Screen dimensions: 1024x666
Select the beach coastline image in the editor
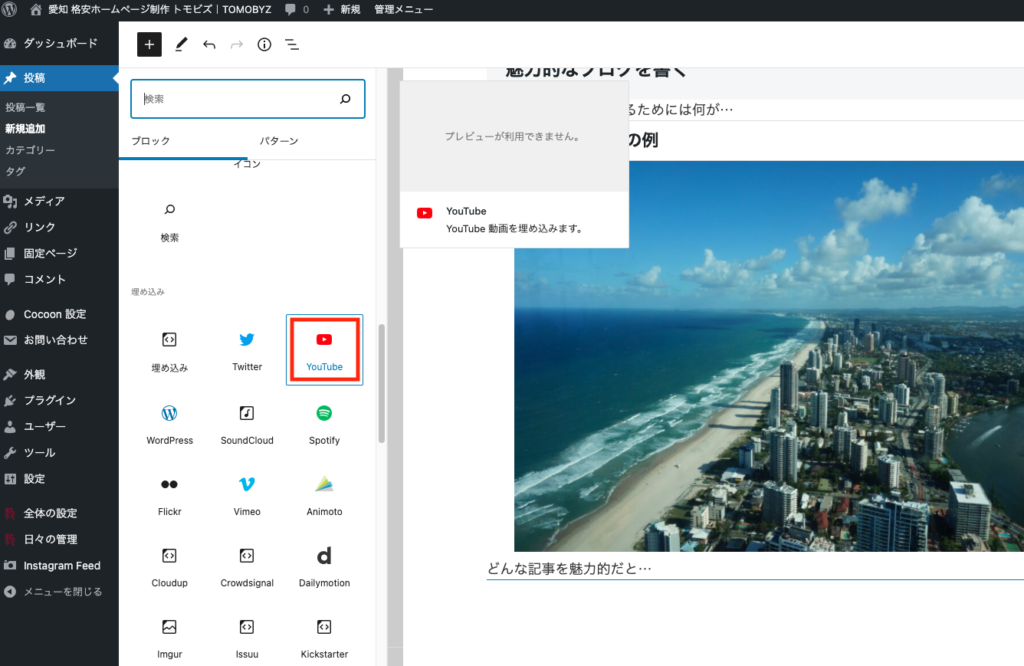(768, 400)
